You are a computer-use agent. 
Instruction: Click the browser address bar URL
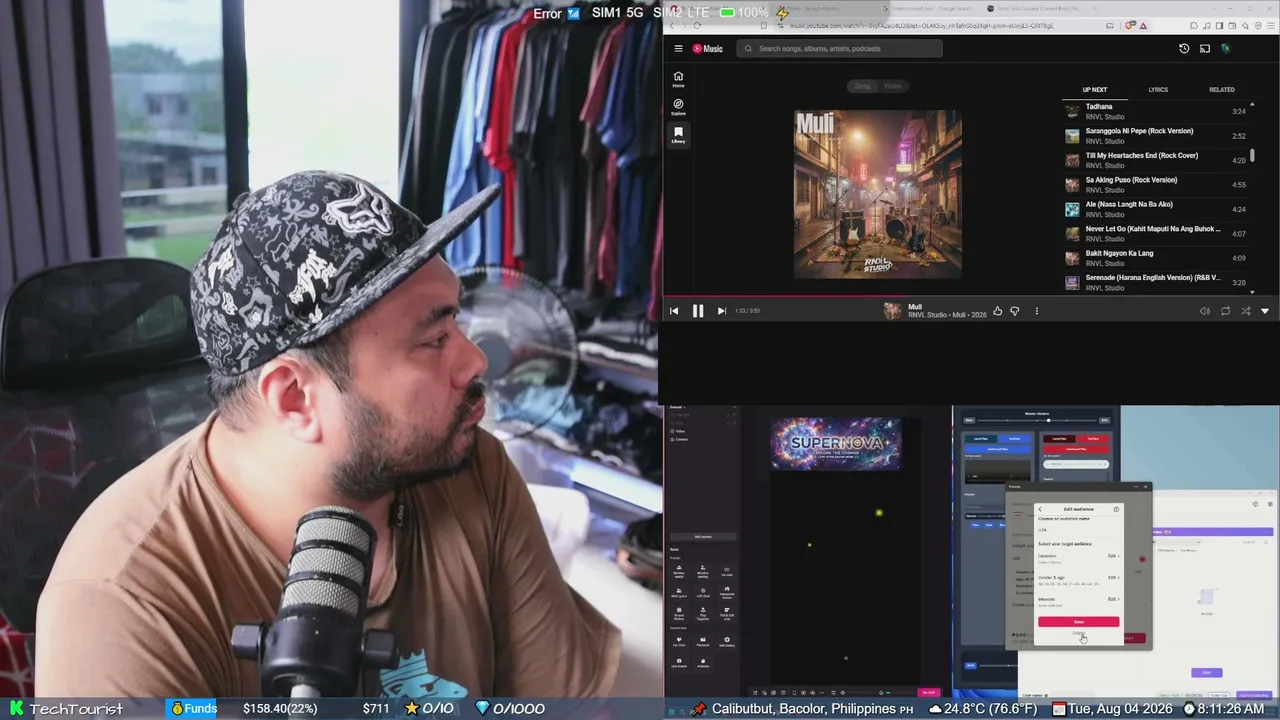(x=920, y=26)
